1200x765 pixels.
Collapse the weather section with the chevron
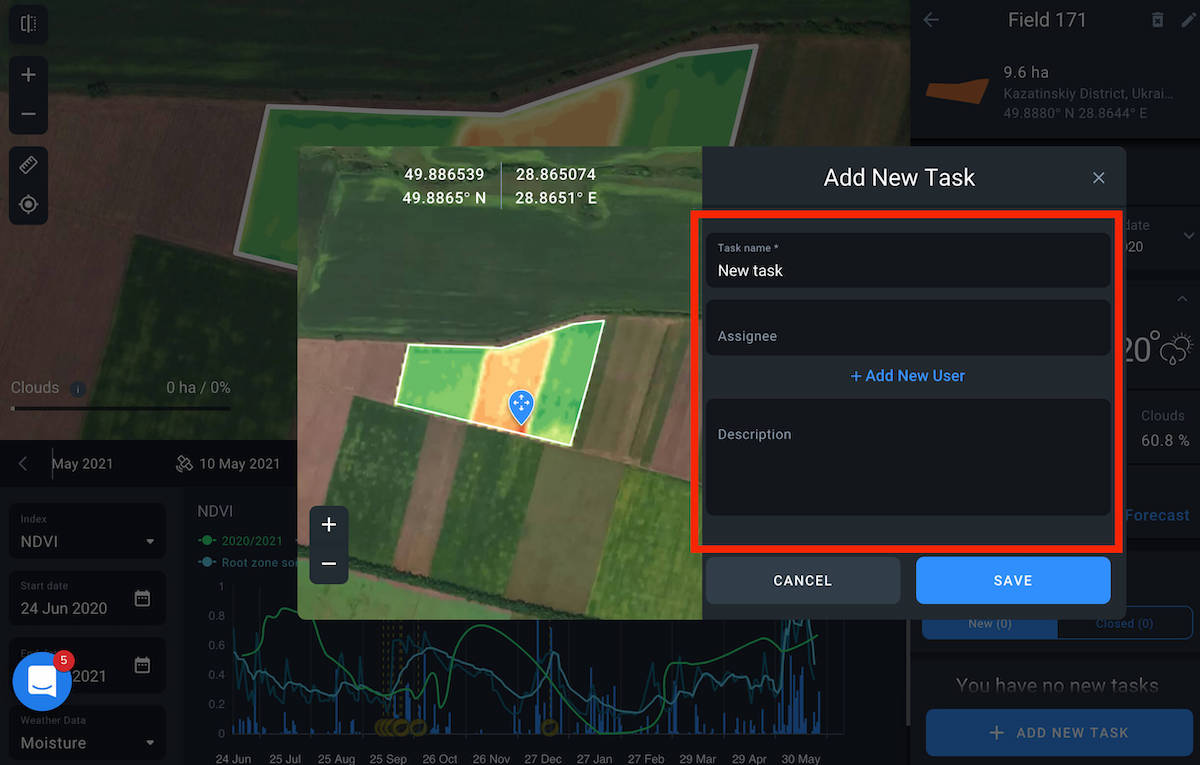point(1182,302)
